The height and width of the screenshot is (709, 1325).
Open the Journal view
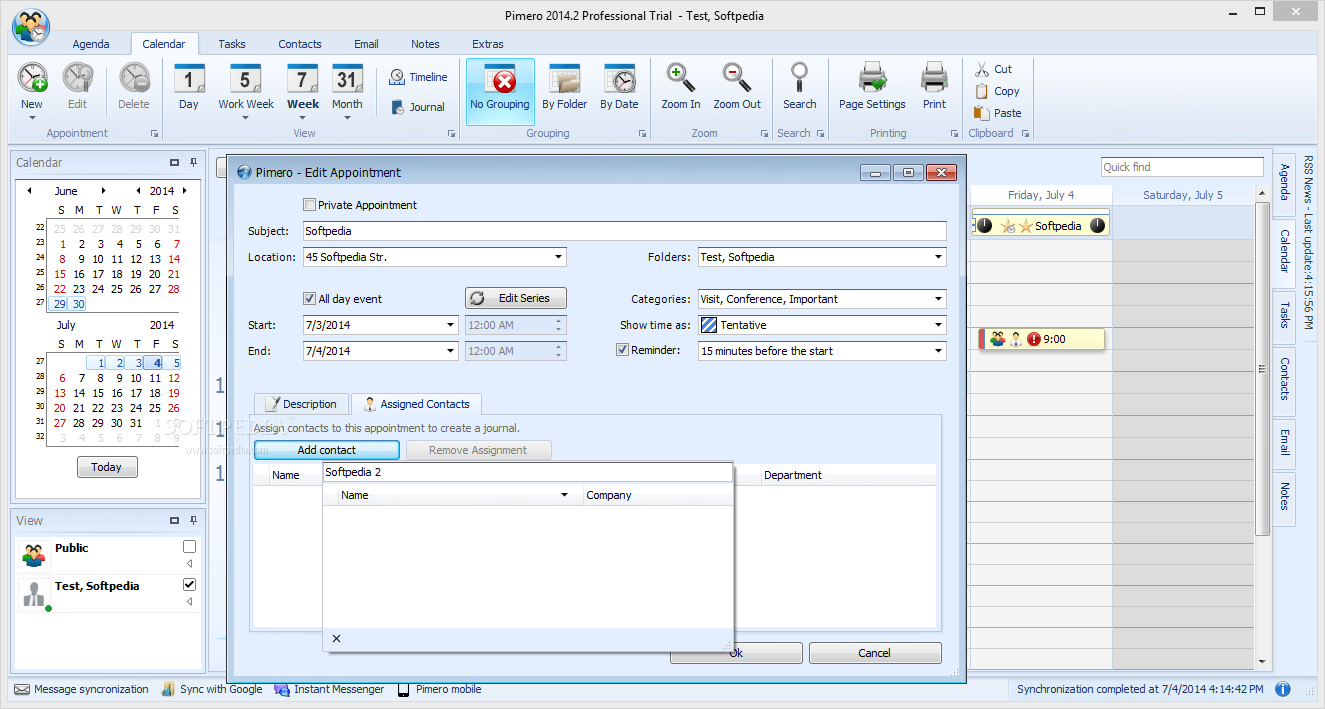(417, 107)
